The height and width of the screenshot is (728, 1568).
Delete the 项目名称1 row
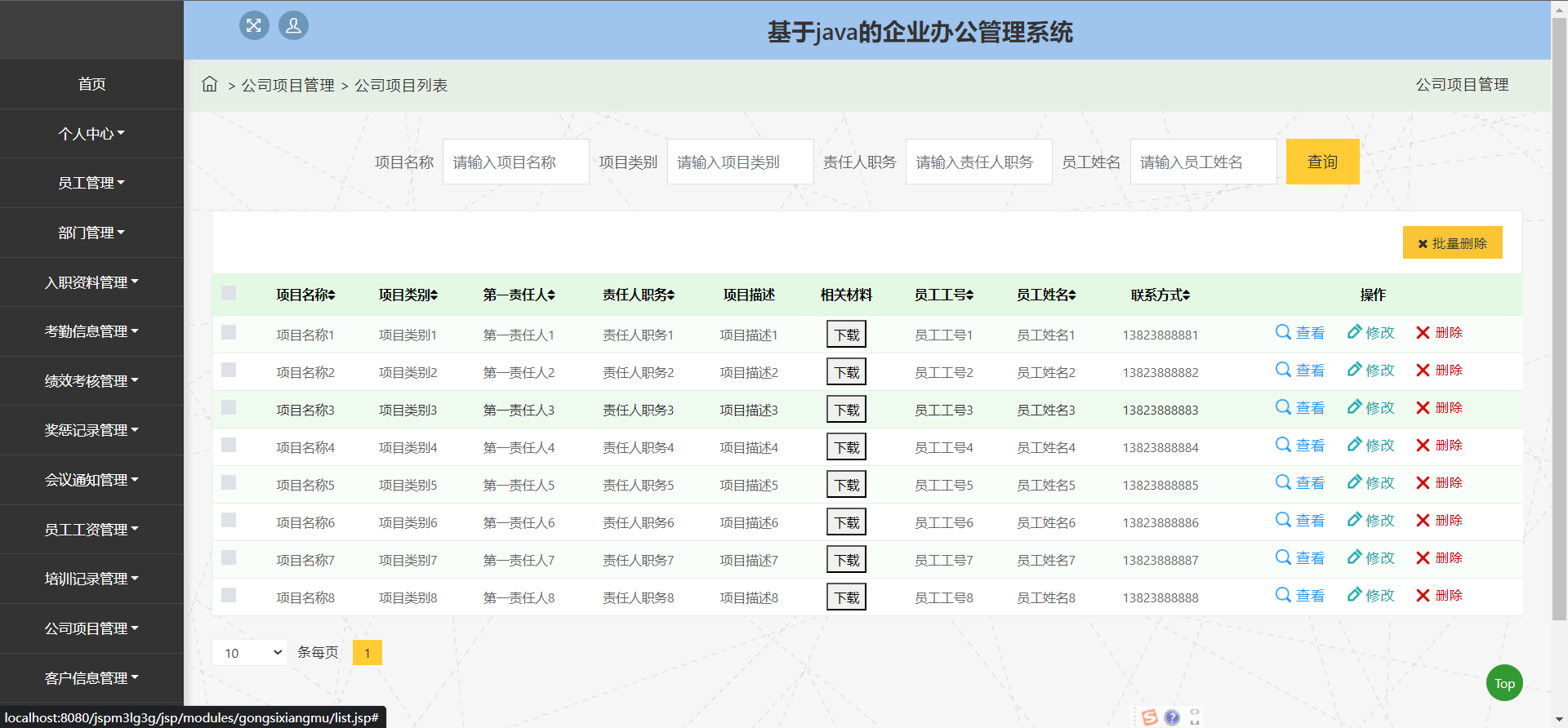pos(1439,332)
